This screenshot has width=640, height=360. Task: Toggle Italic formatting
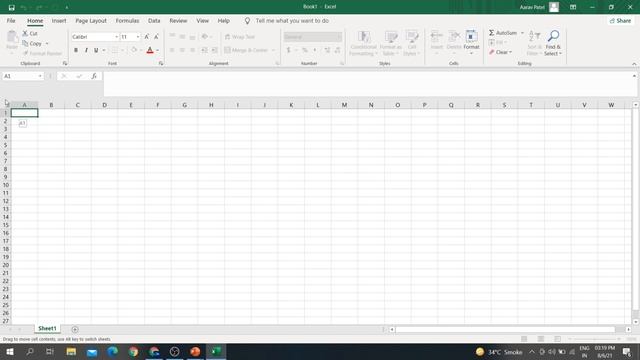(x=86, y=50)
